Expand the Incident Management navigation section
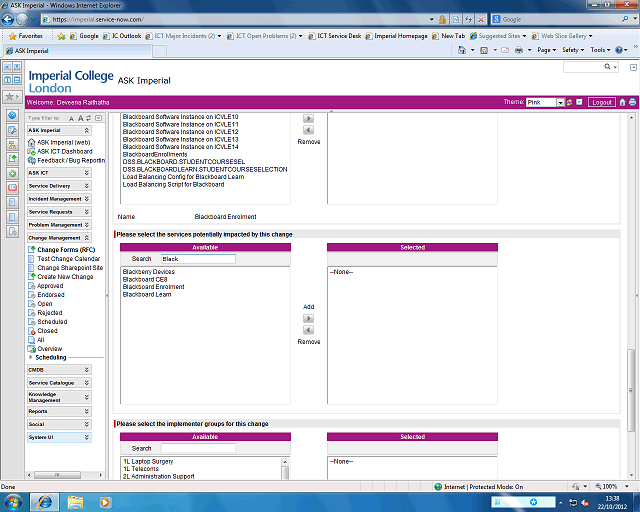 tap(87, 199)
